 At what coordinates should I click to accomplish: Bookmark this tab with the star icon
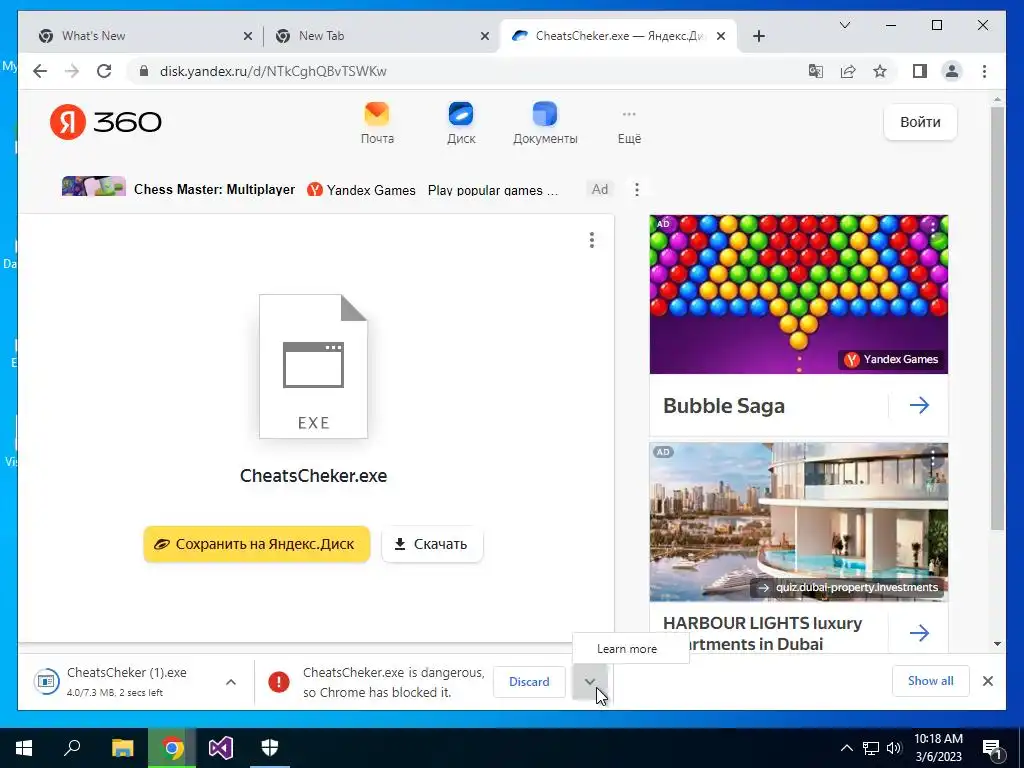tap(880, 71)
